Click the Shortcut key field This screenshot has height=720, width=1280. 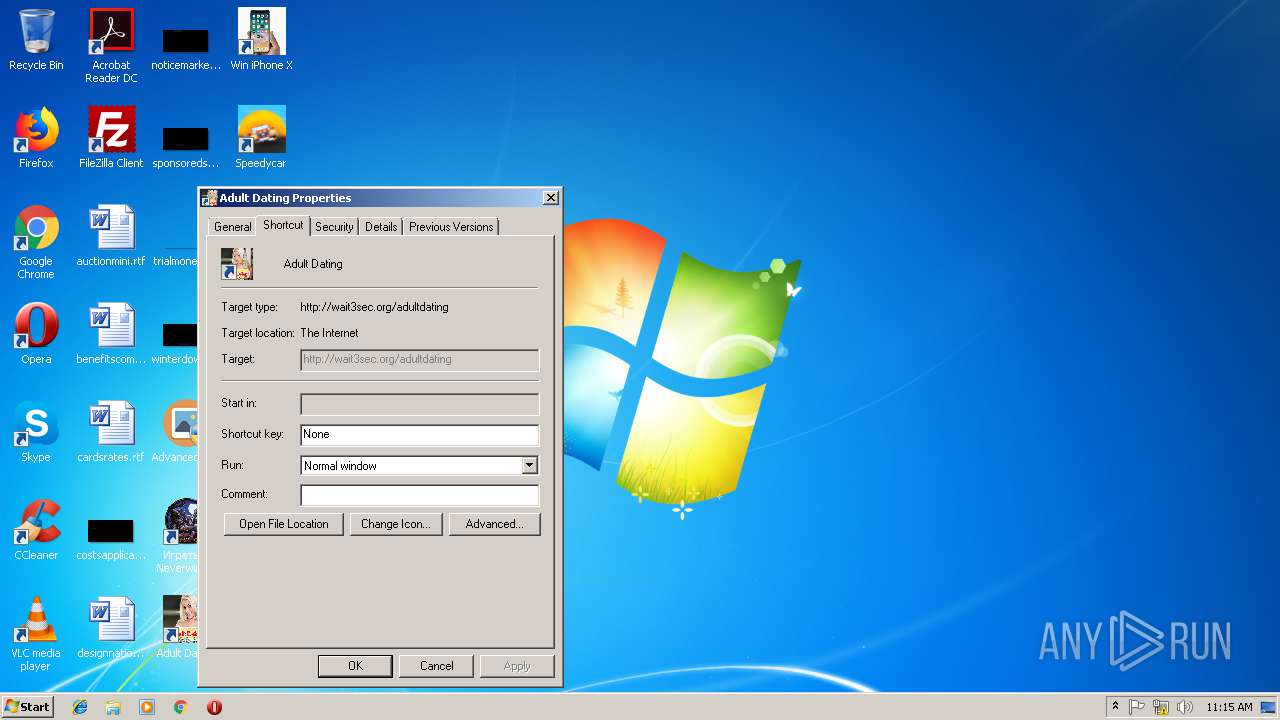tap(419, 434)
